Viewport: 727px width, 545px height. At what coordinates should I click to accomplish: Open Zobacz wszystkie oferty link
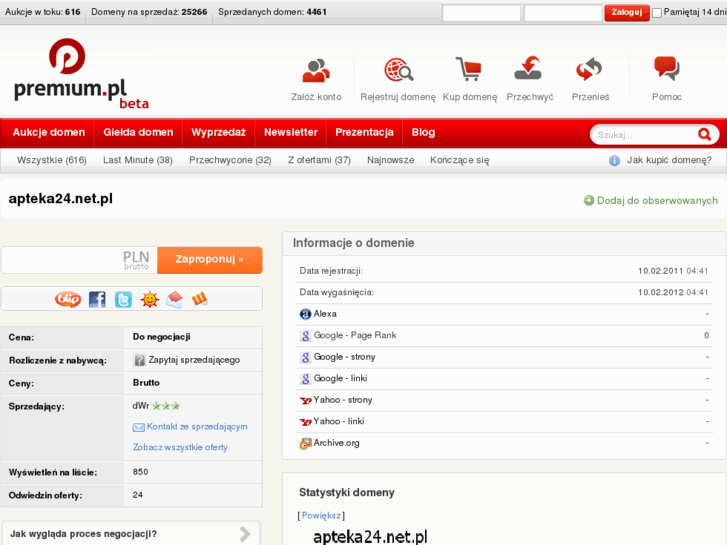click(x=180, y=447)
